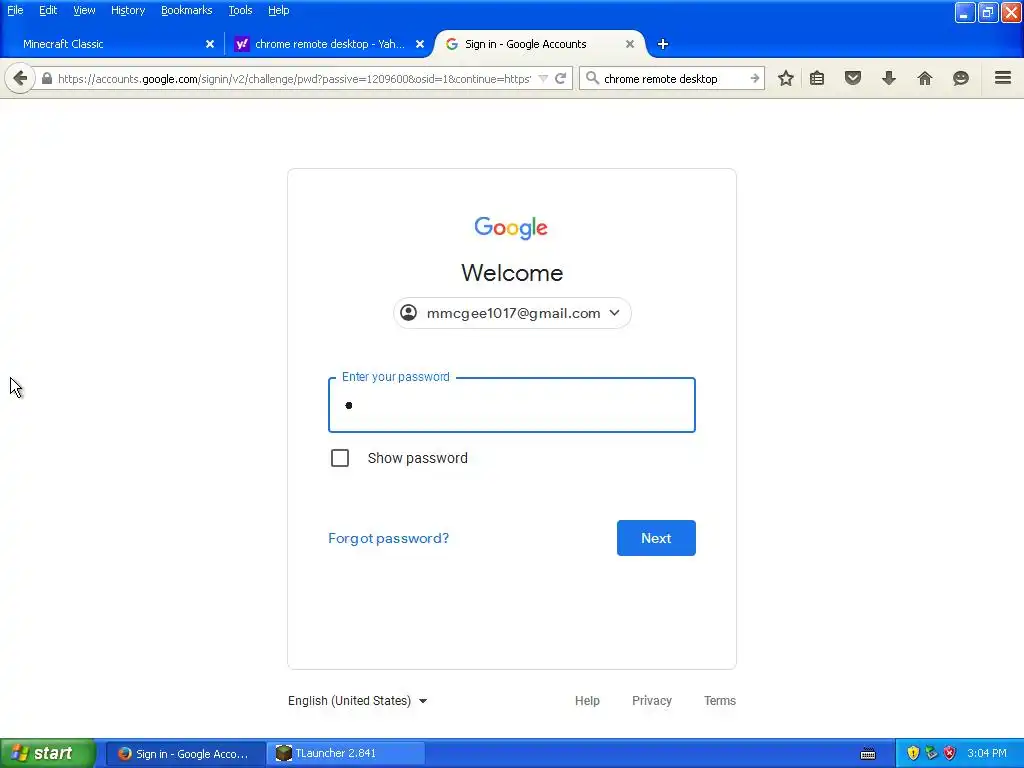Submit search with the go arrow
The width and height of the screenshot is (1024, 768).
(x=754, y=78)
